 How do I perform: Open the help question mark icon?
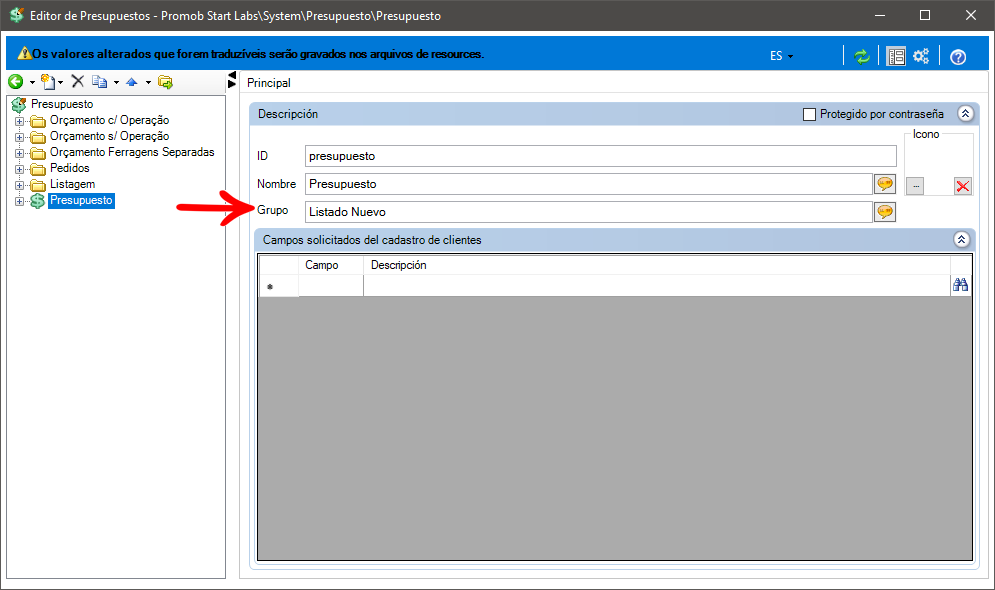click(x=958, y=57)
